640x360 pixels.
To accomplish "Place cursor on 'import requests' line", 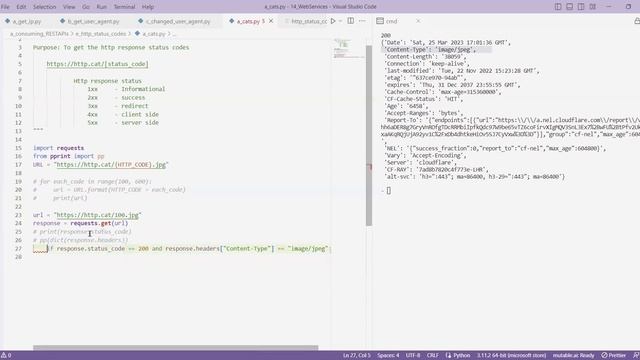I will coord(58,148).
